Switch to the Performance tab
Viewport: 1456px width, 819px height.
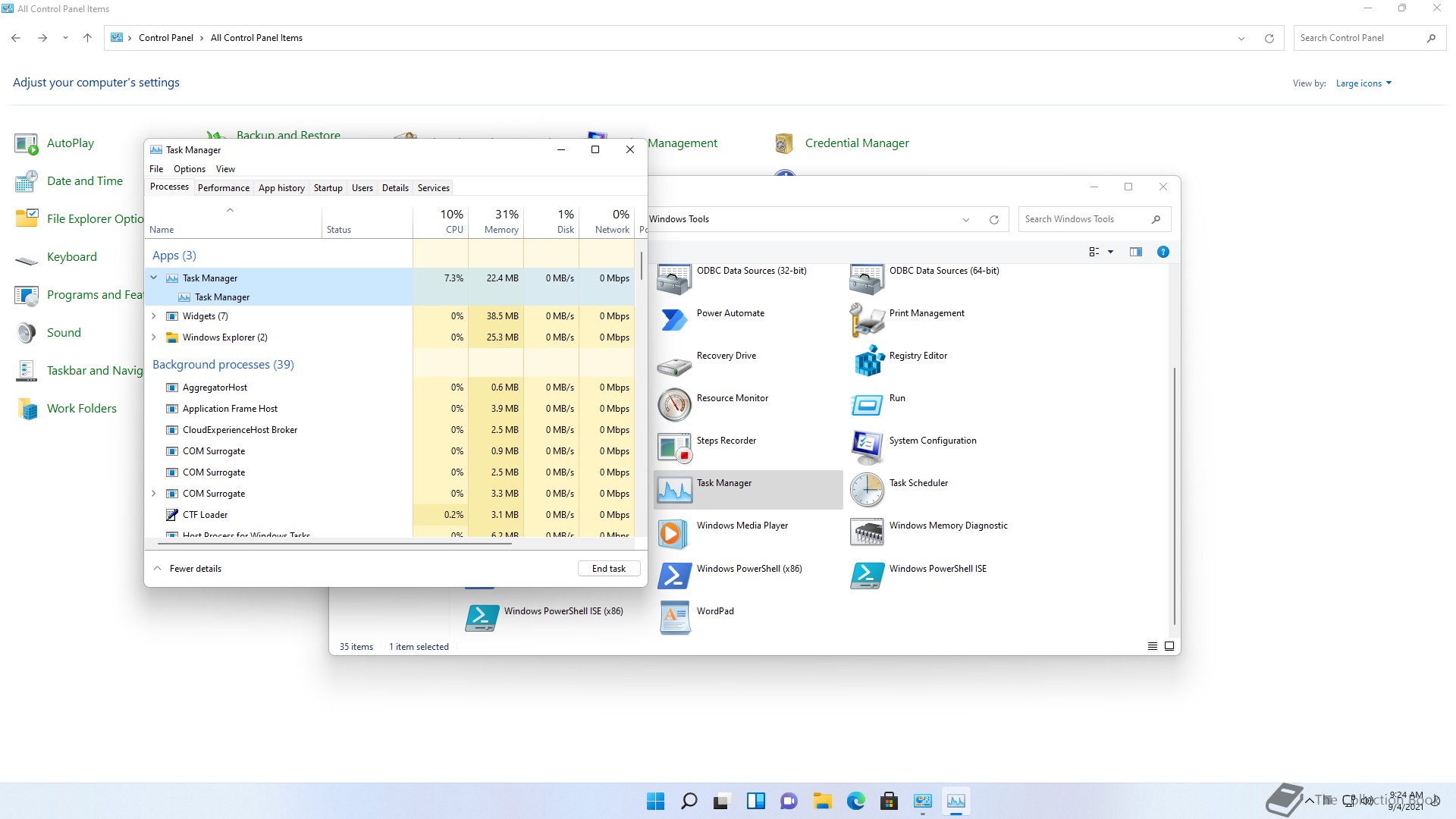click(x=224, y=188)
